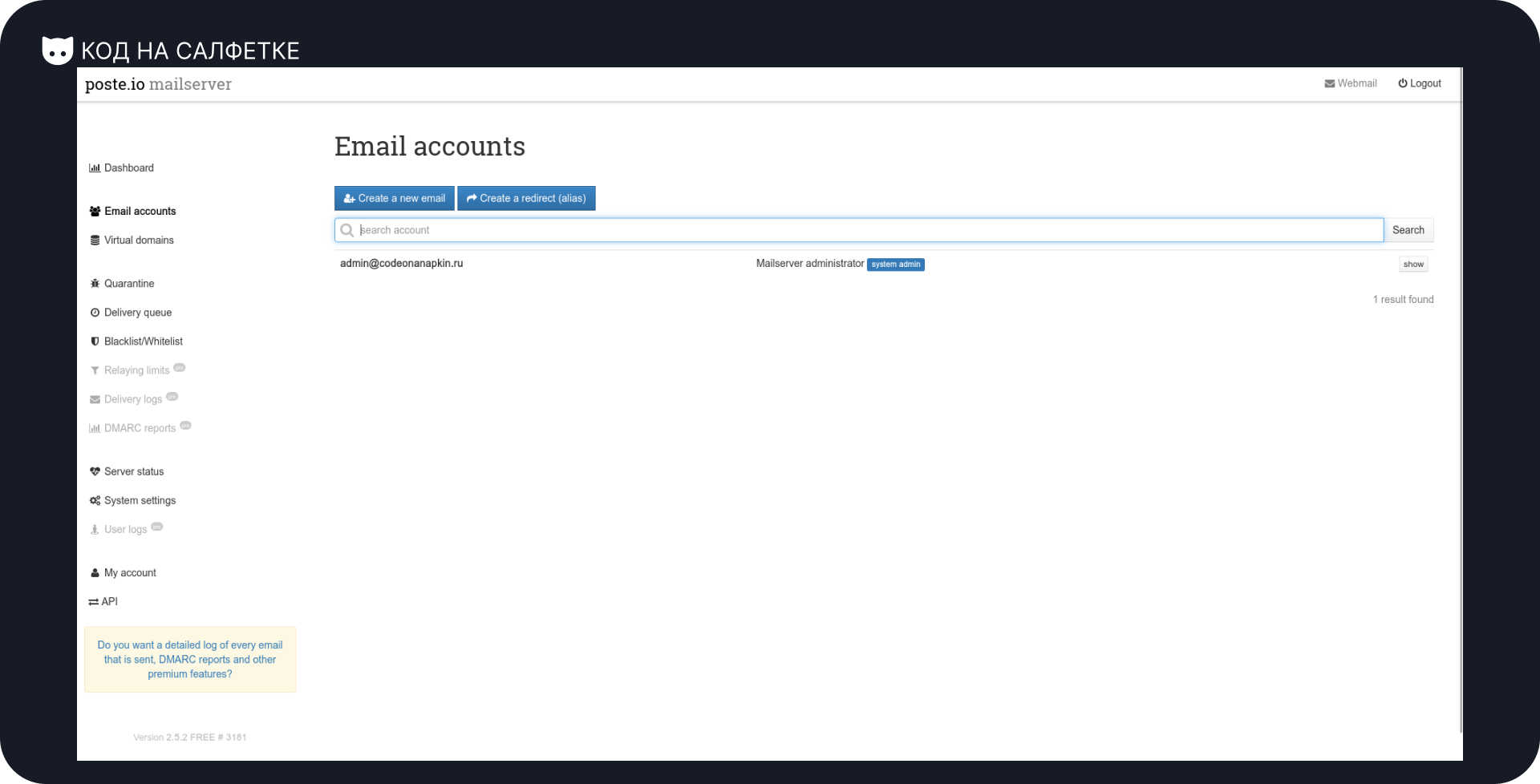Go to Virtual domains
The width and height of the screenshot is (1540, 784).
[x=132, y=240]
